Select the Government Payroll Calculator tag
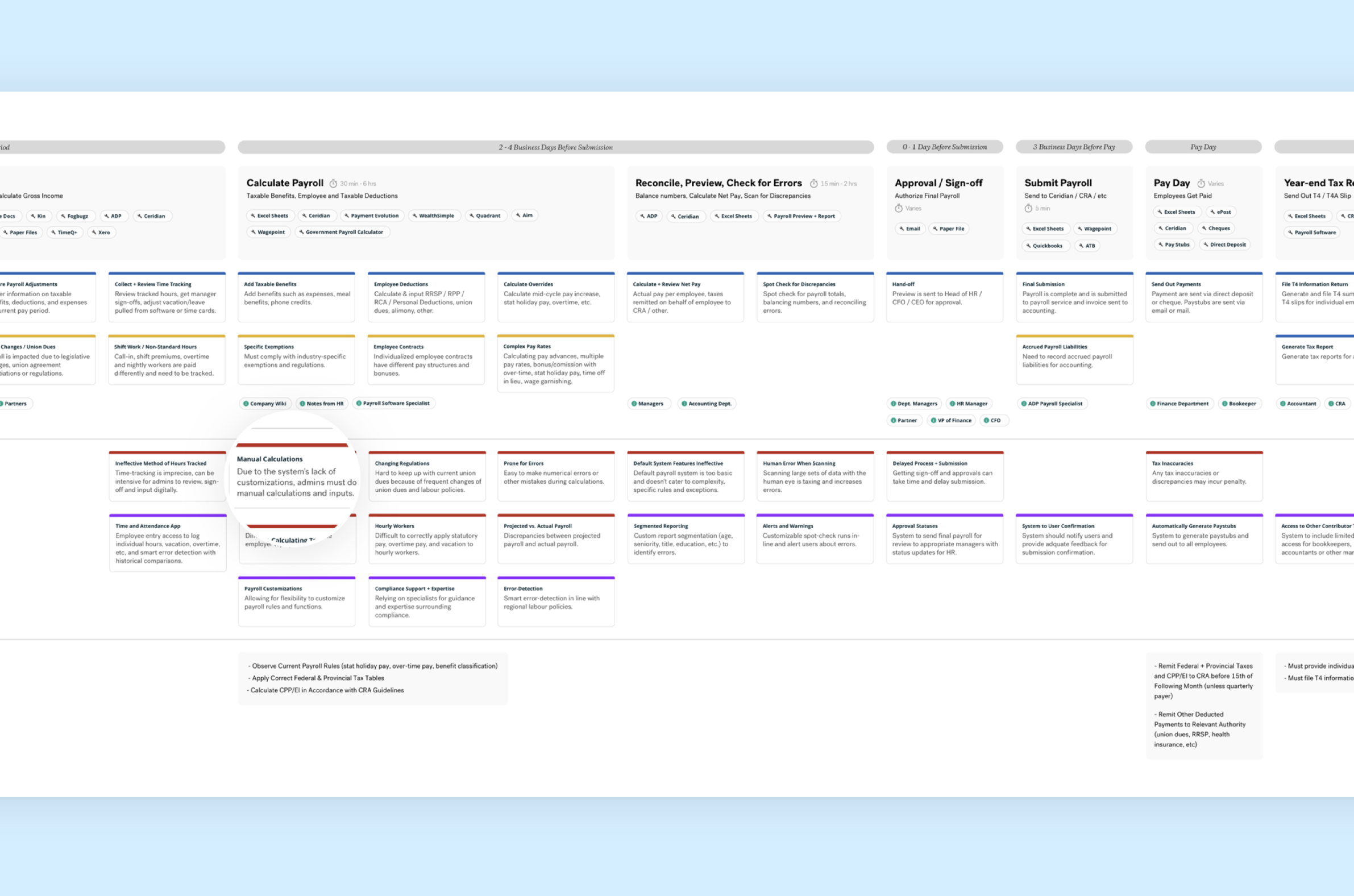The width and height of the screenshot is (1354, 896). pos(343,232)
